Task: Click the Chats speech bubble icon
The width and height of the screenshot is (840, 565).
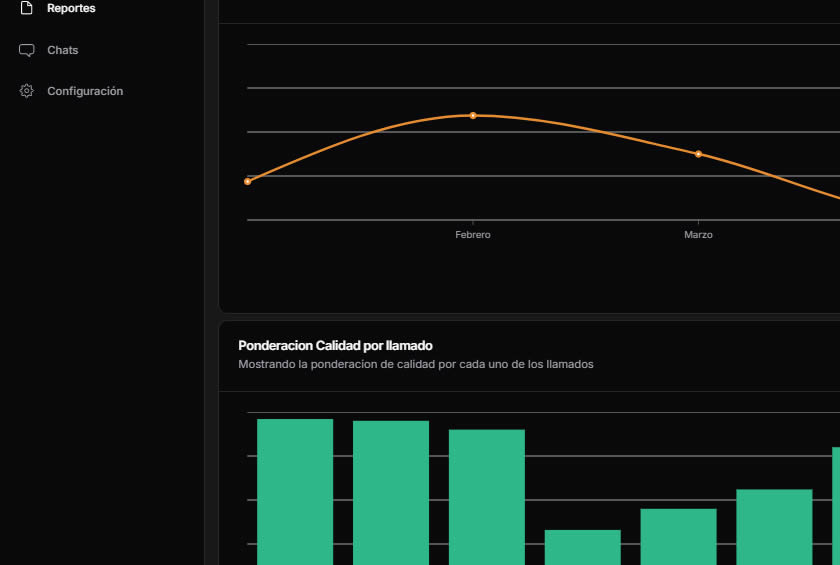Action: [x=27, y=50]
